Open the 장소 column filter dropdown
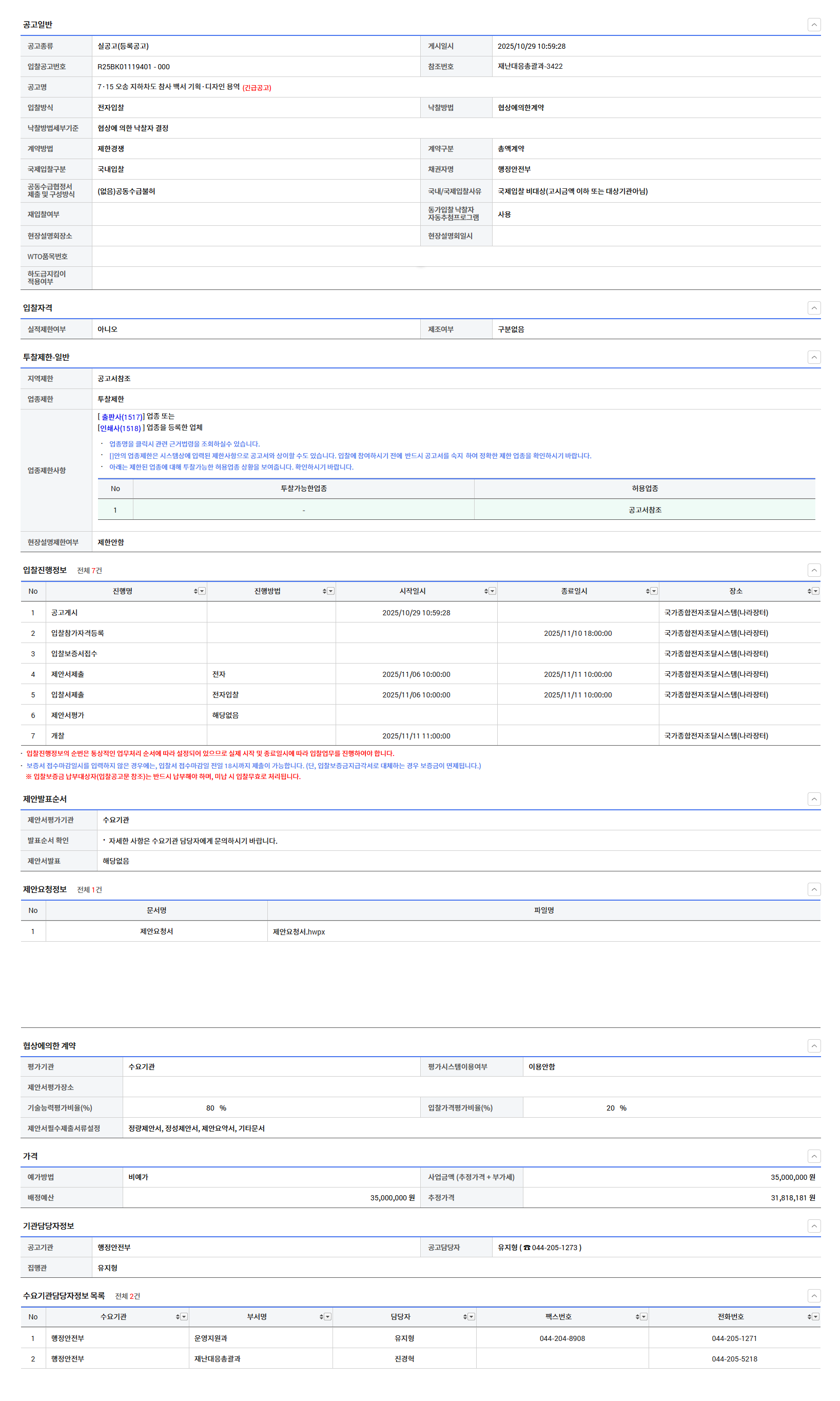The height and width of the screenshot is (1401, 840). coord(816,591)
